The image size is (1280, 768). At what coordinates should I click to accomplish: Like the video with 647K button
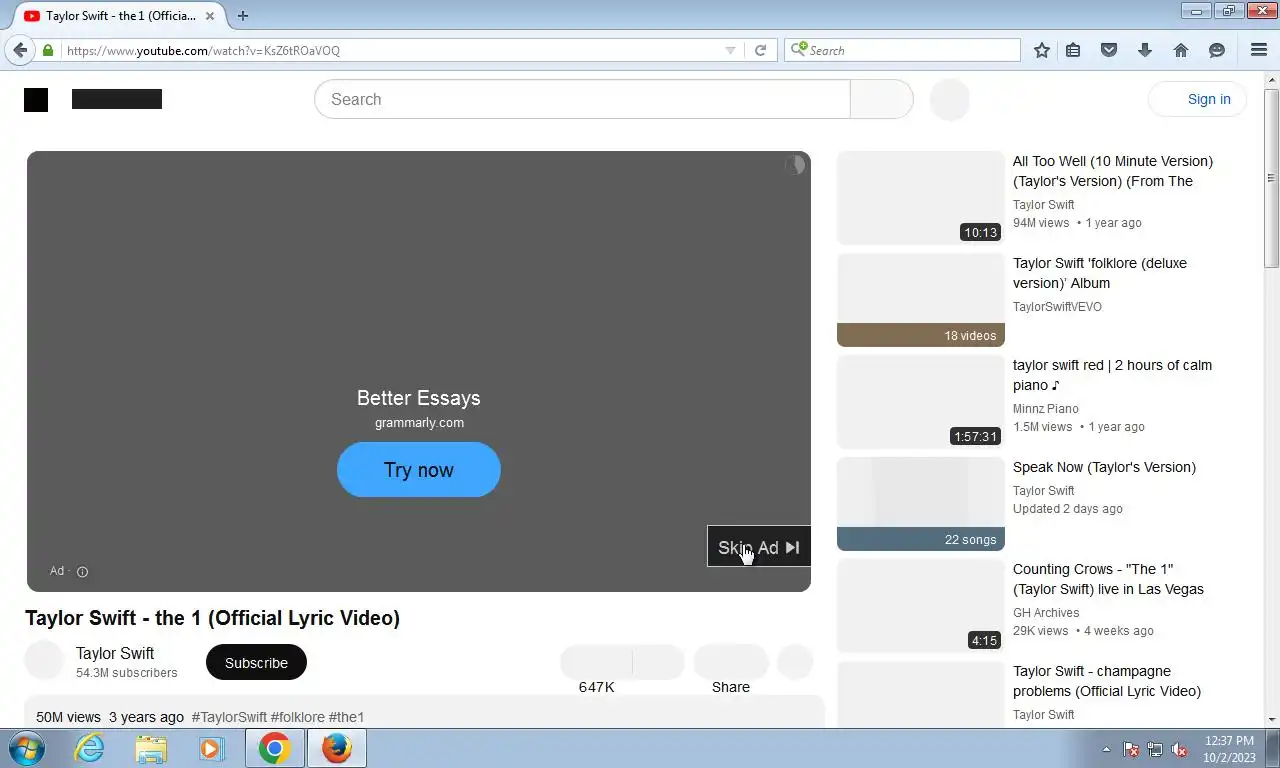tap(596, 662)
